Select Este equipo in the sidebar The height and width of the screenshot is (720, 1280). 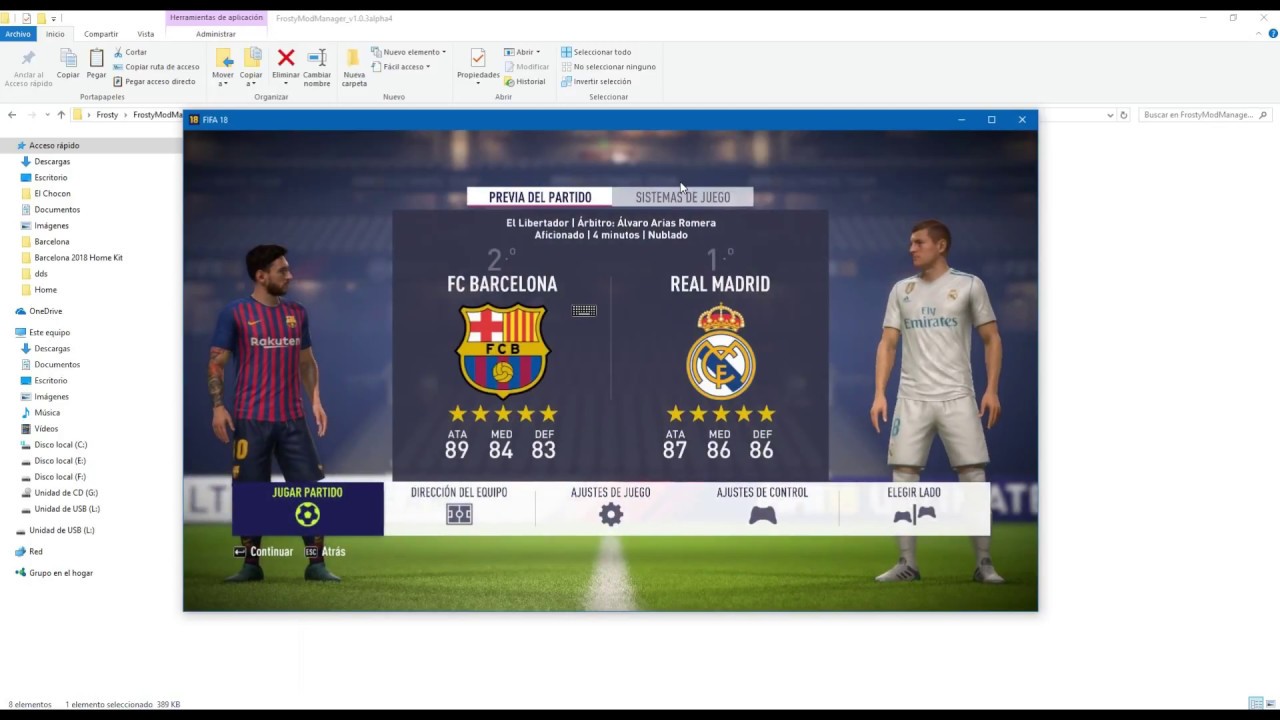[49, 332]
